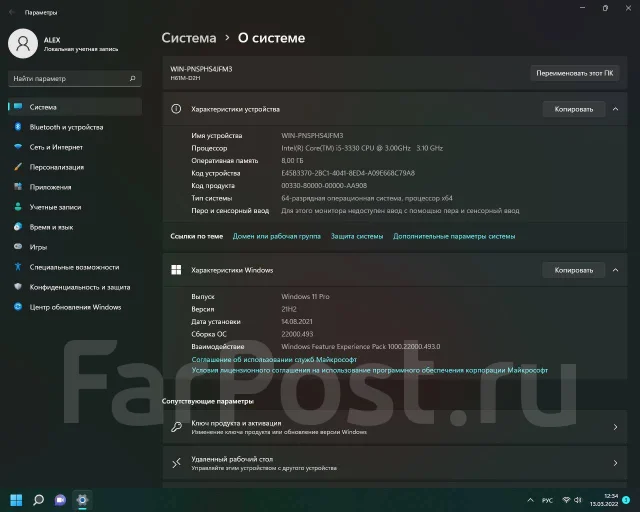This screenshot has height=512, width=640.
Task: Open Приложения settings page
Action: [x=75, y=187]
